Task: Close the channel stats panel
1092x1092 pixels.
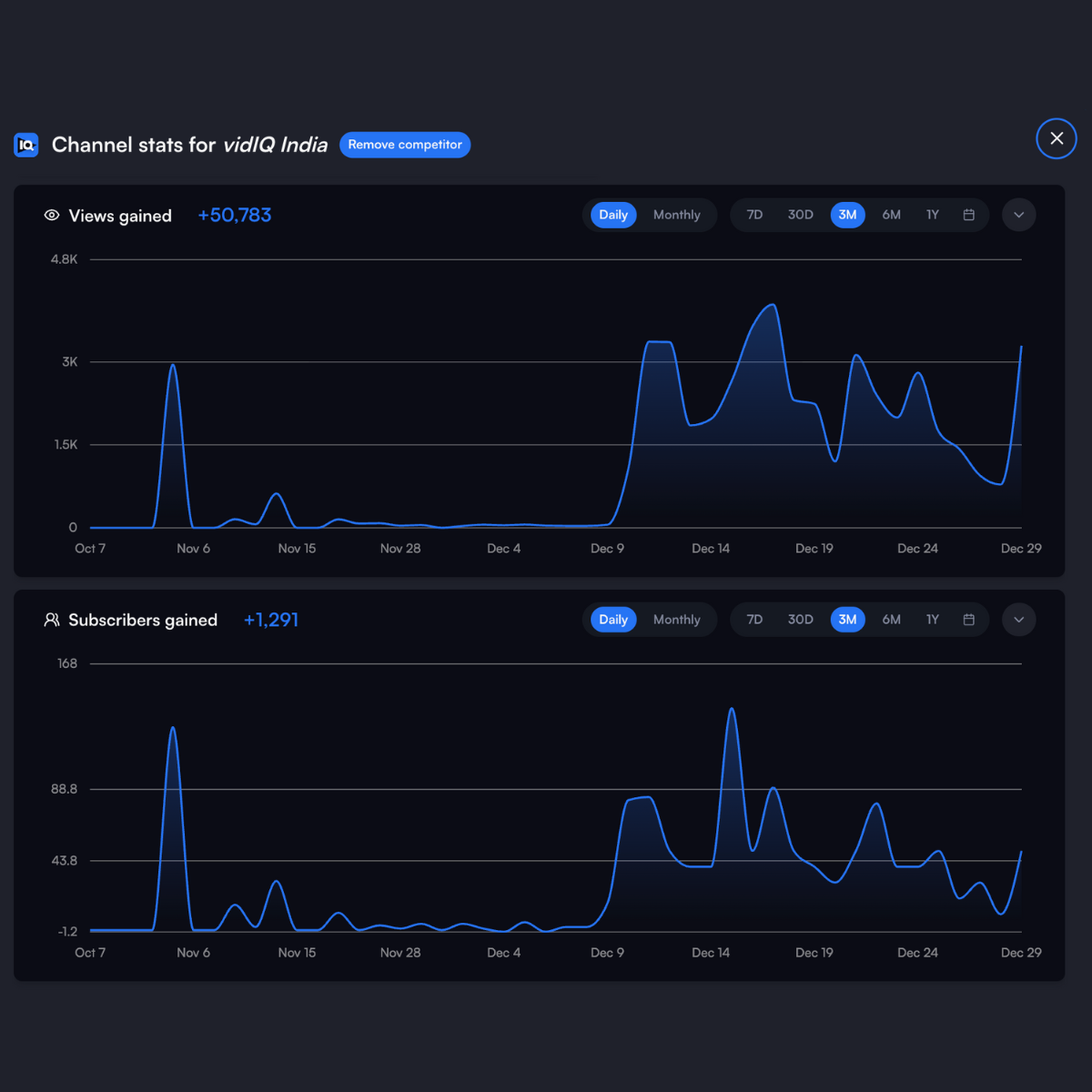Action: click(1057, 138)
